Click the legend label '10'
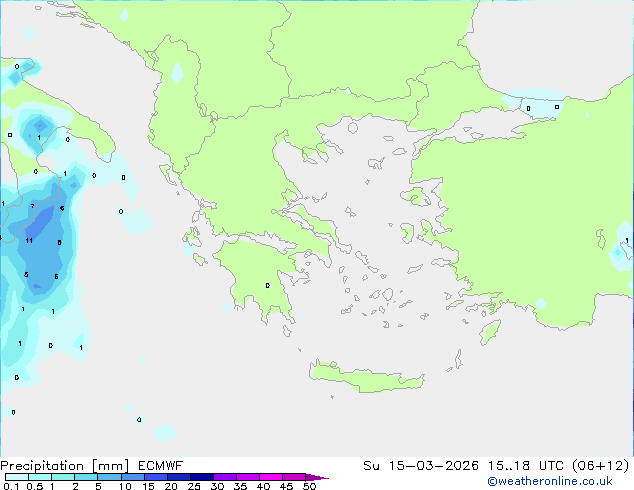Screen dimensions: 634x490 [x=125, y=486]
